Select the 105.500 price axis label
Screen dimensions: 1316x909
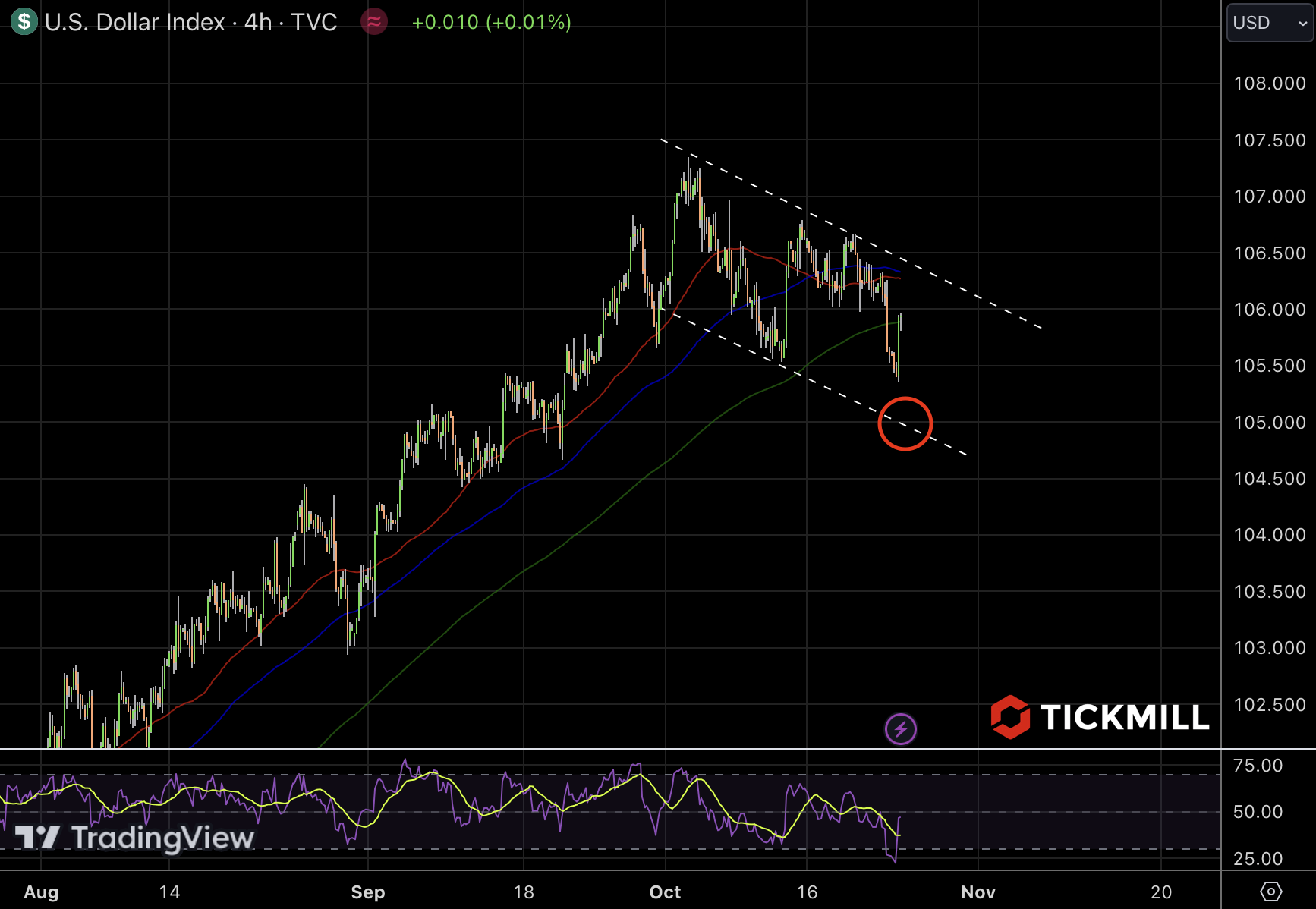[1270, 366]
